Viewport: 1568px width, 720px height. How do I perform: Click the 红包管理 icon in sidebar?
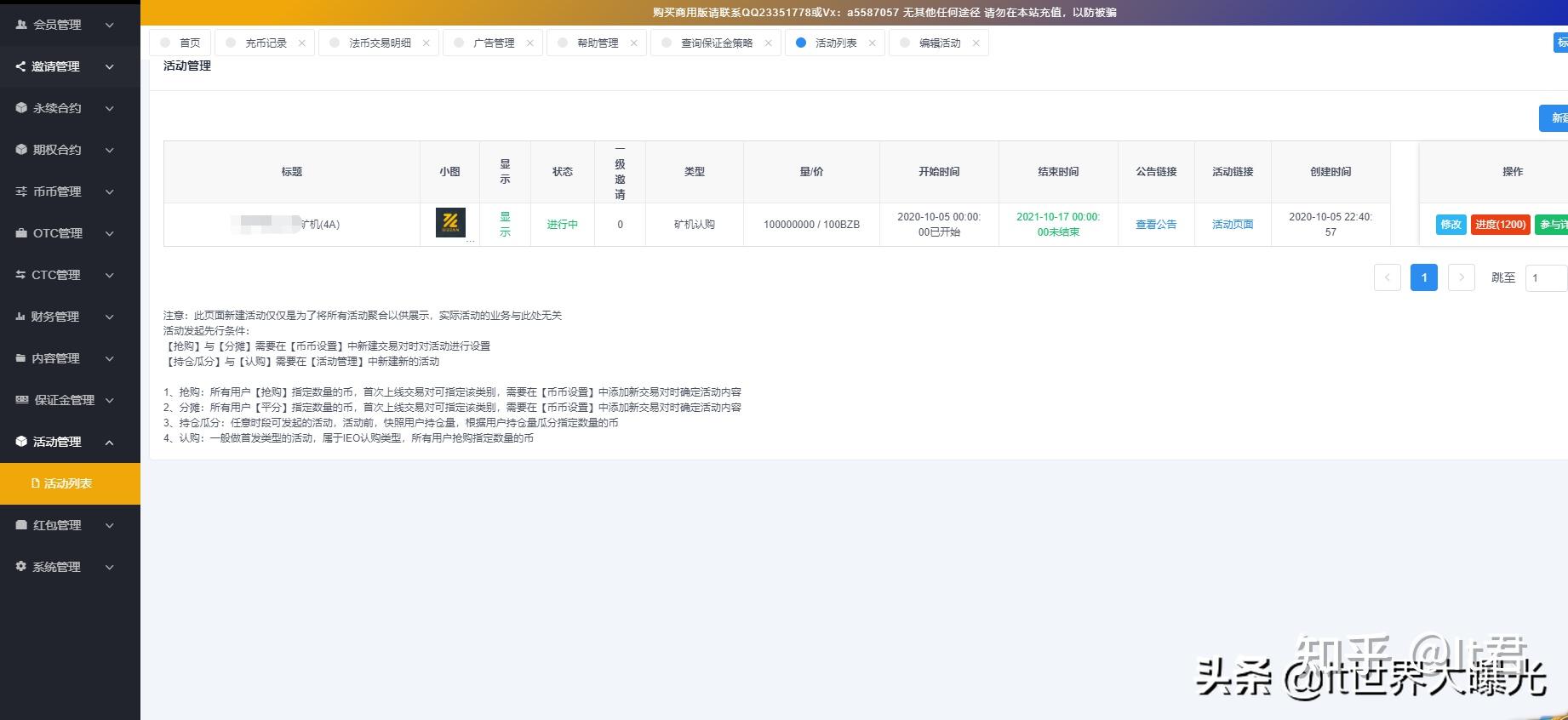pos(21,525)
